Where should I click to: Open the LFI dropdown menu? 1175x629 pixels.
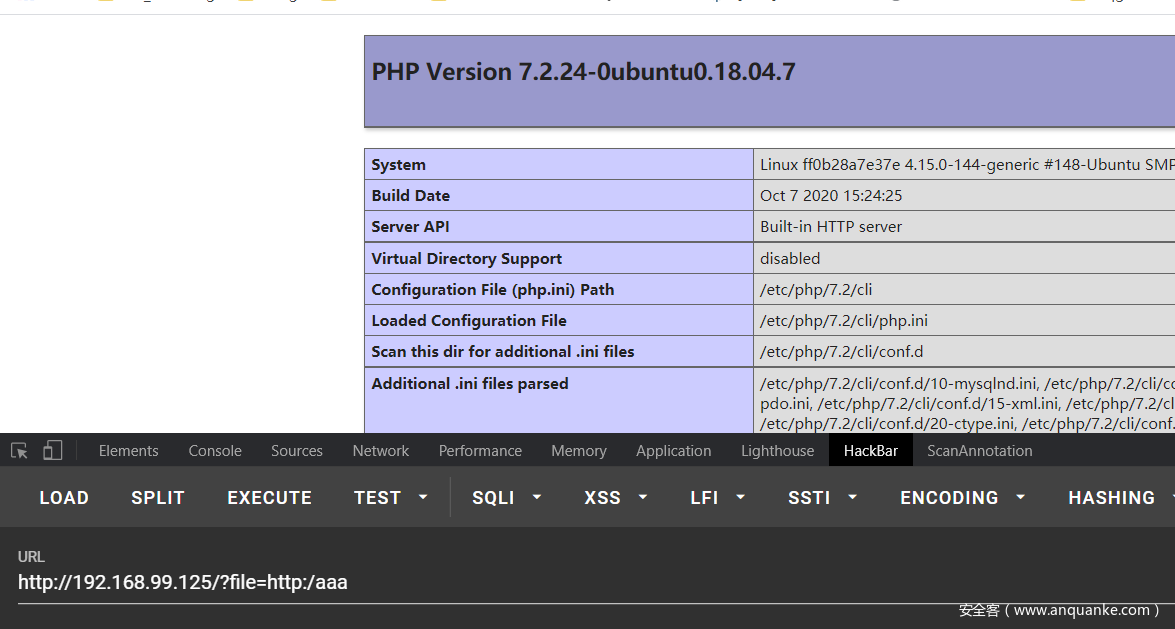pyautogui.click(x=718, y=498)
